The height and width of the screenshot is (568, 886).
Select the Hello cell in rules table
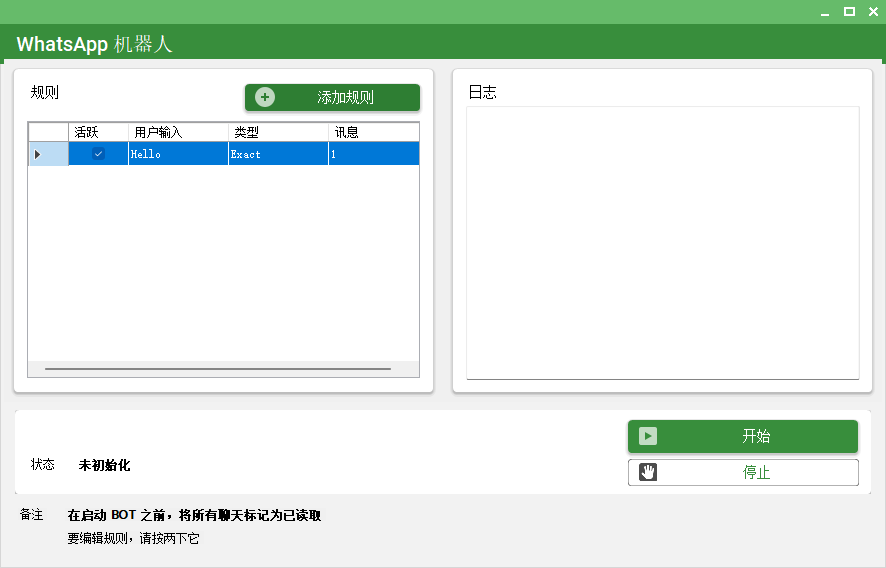click(x=178, y=154)
